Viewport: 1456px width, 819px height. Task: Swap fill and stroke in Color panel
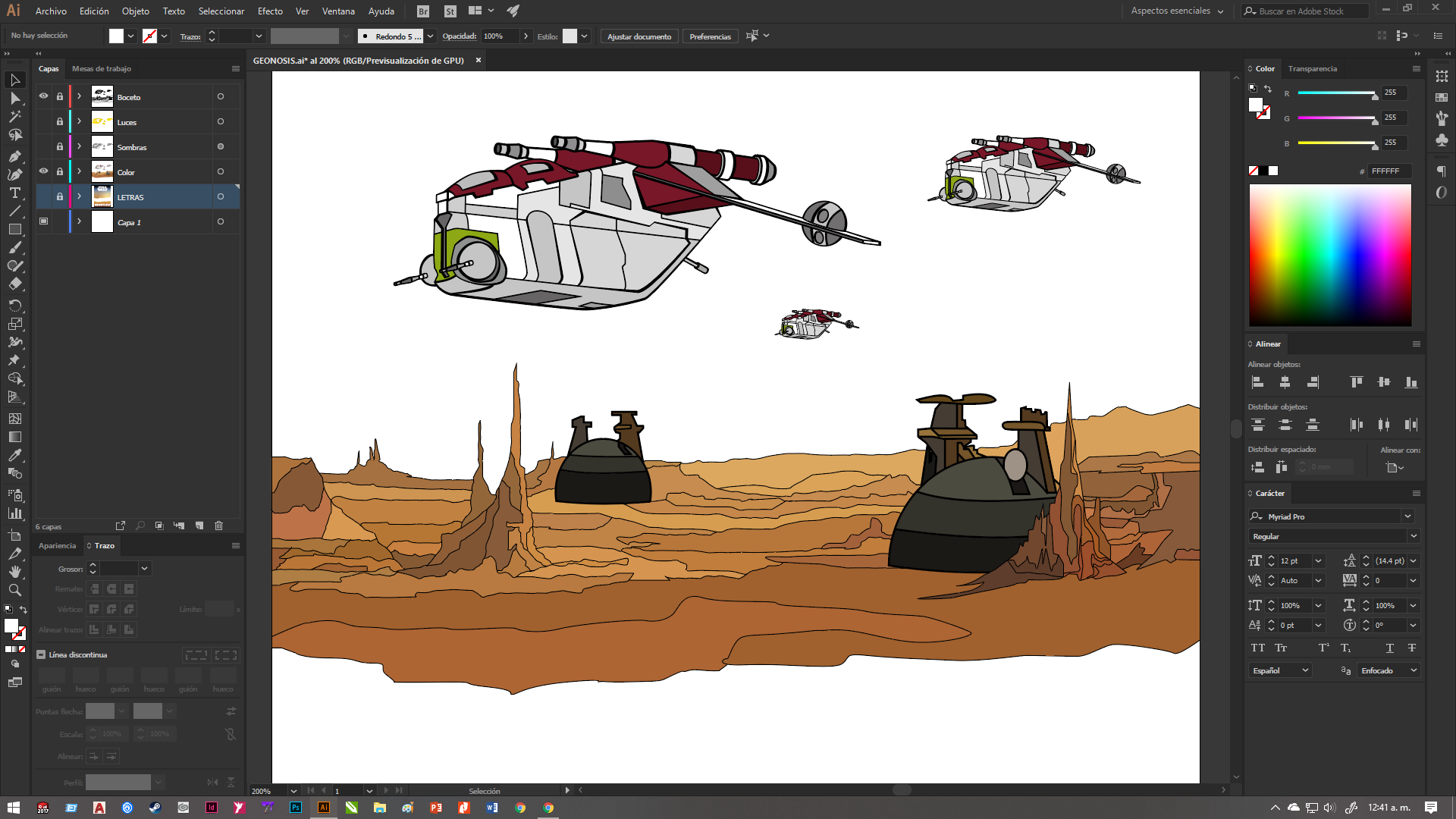1267,89
